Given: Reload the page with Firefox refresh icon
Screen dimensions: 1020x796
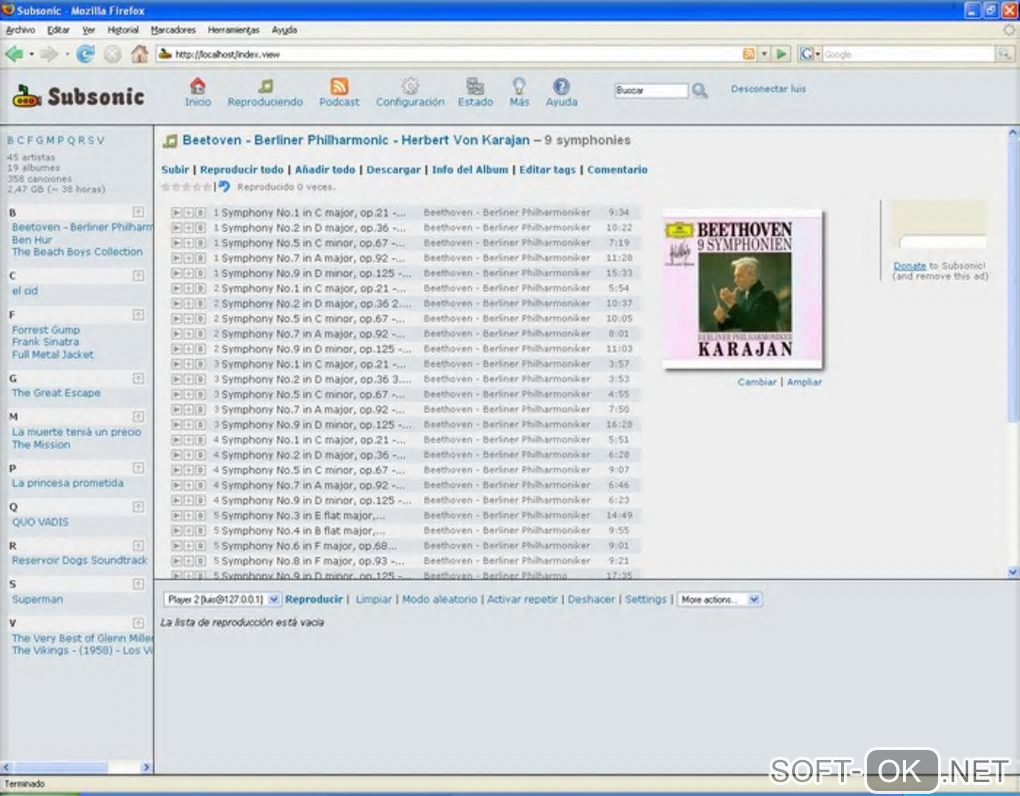Looking at the screenshot, I should click(85, 54).
